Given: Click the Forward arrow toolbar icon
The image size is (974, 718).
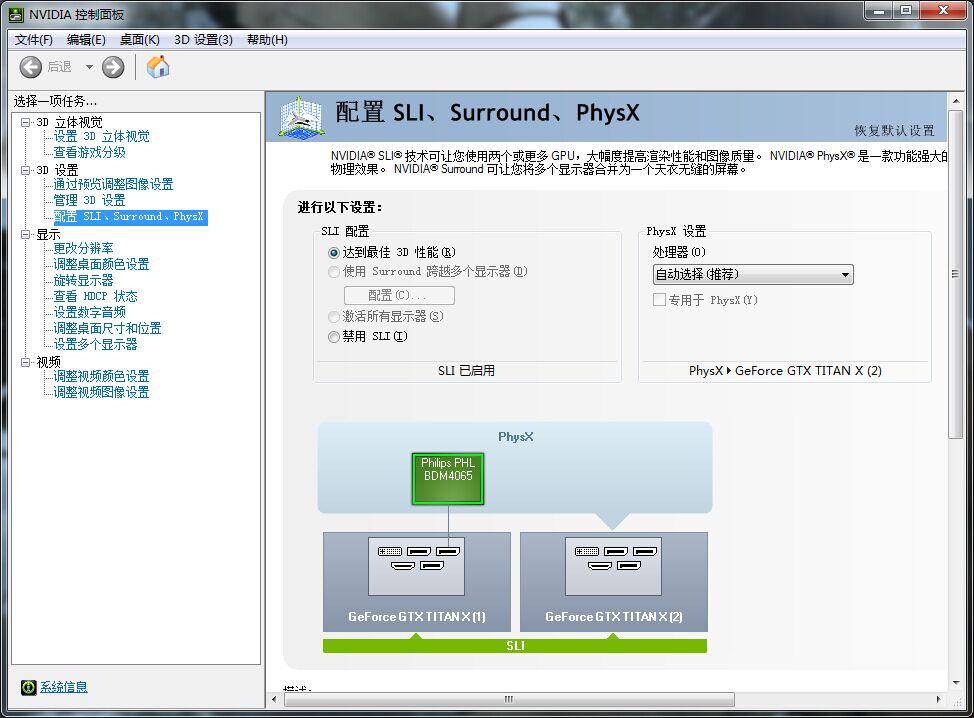Looking at the screenshot, I should (x=113, y=66).
